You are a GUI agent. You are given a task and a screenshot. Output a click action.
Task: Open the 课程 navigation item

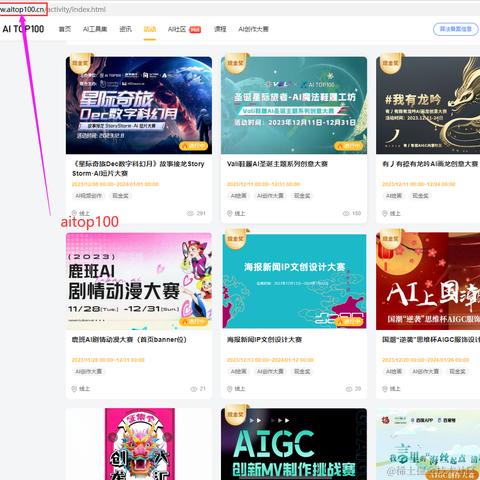click(220, 29)
